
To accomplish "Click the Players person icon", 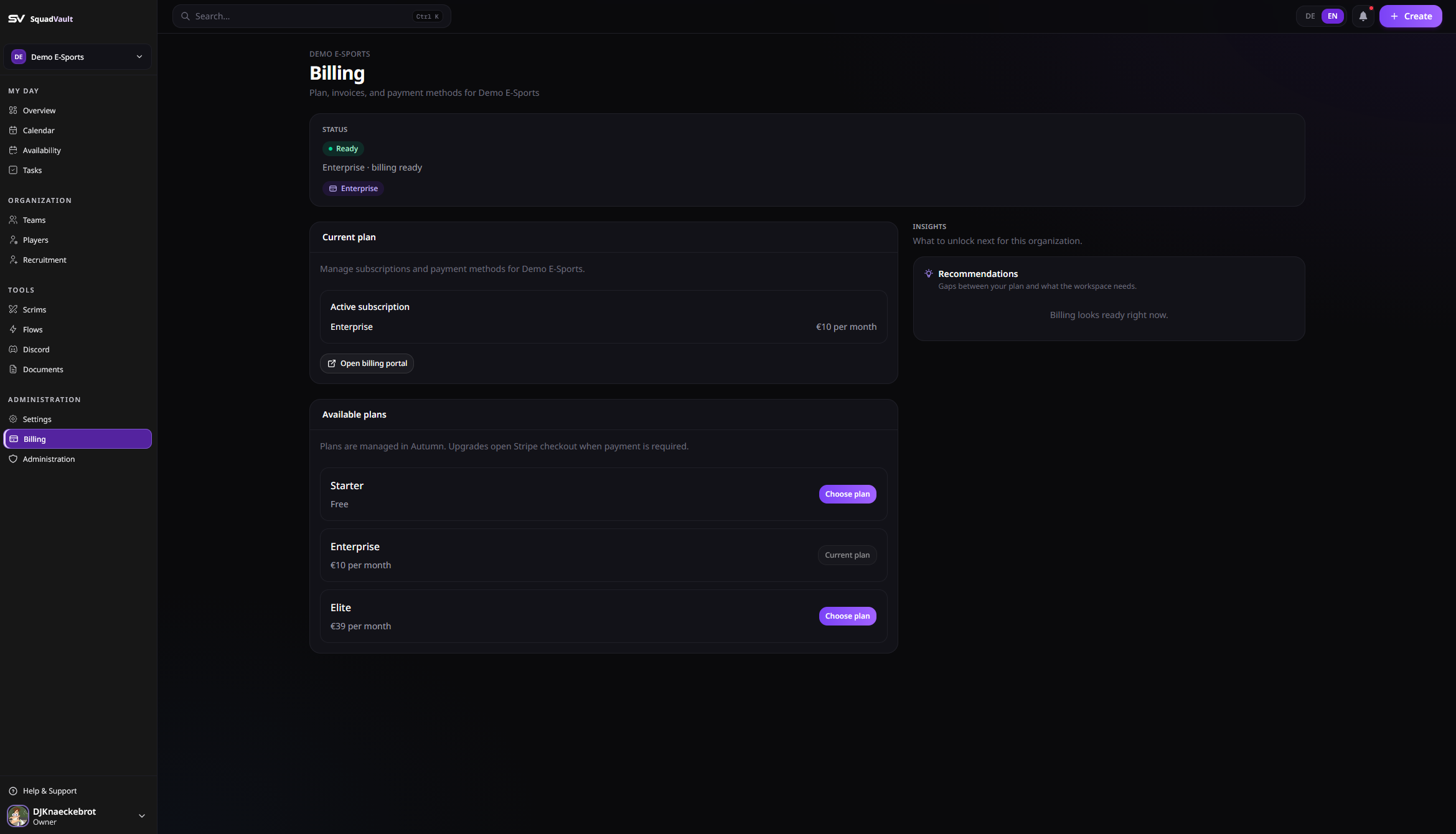I will coord(13,240).
